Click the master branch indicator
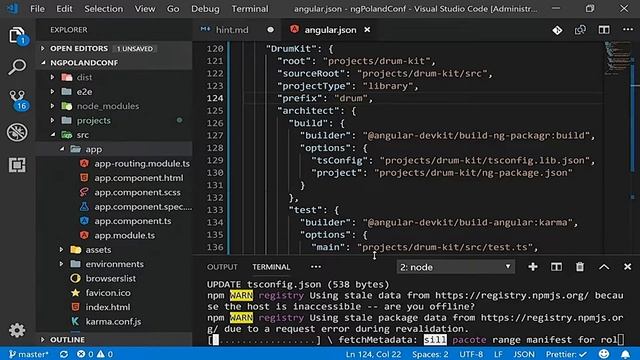This screenshot has width=640, height=360. point(28,354)
